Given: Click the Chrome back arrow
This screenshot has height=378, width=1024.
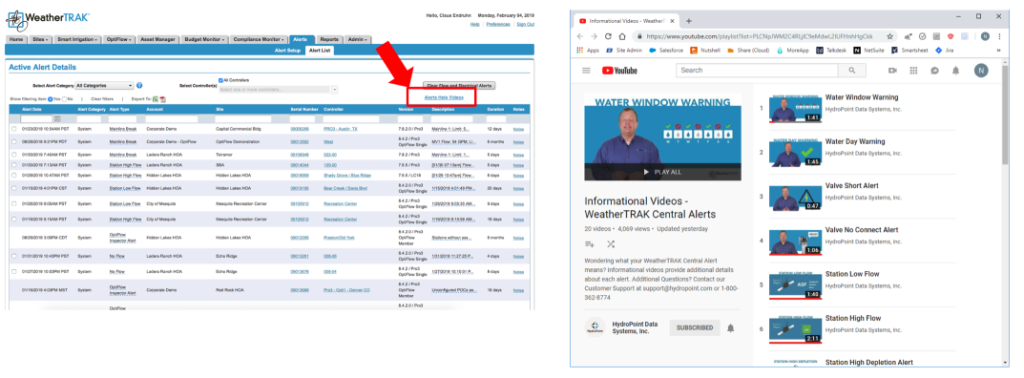Looking at the screenshot, I should (581, 37).
